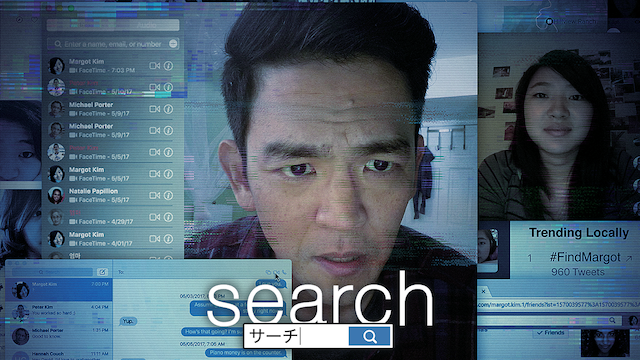Image resolution: width=640 pixels, height=360 pixels.
Task: Clear the FaceTime name entry field
Action: click(x=173, y=44)
